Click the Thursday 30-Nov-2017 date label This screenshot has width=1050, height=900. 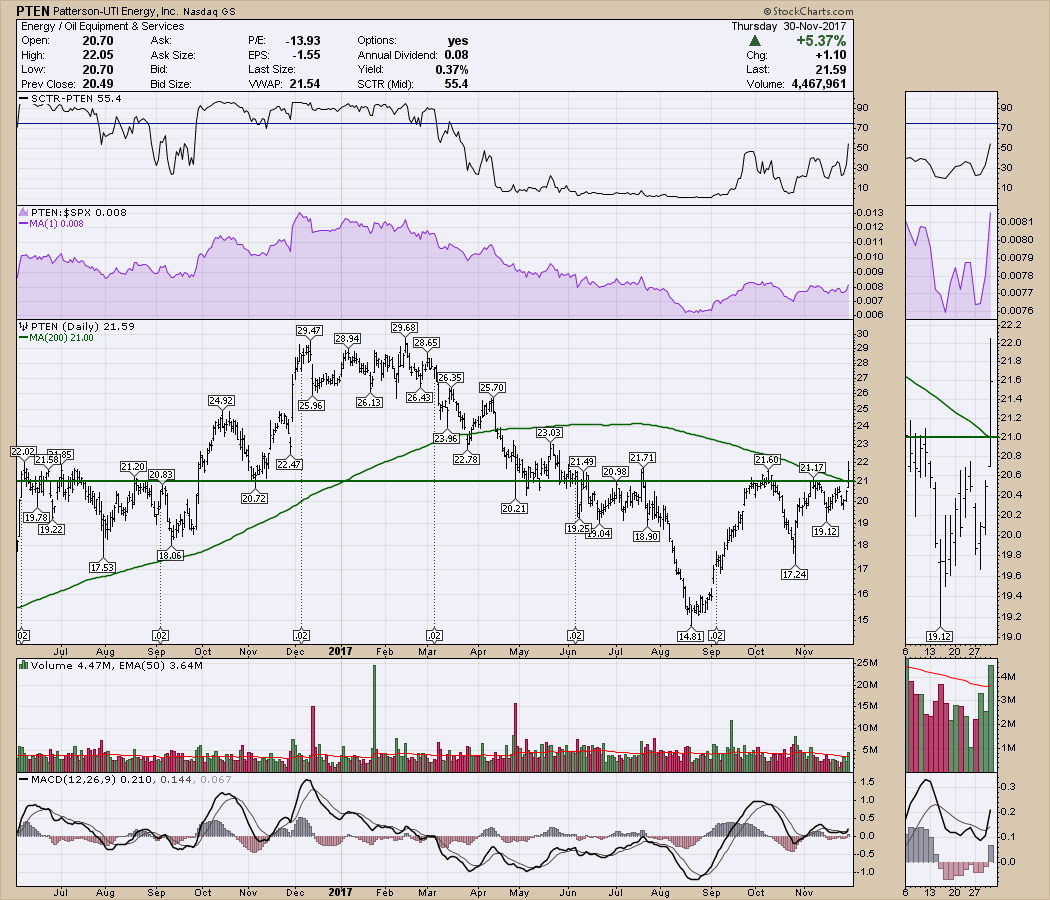point(789,26)
